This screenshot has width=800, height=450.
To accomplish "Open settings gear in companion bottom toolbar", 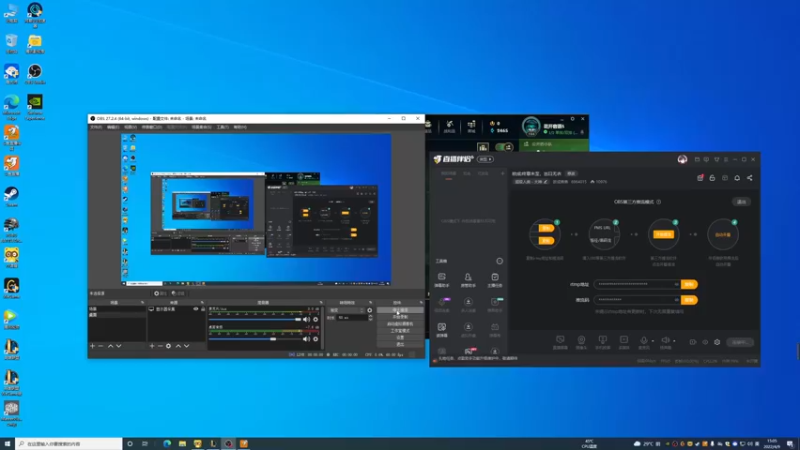I will tap(717, 342).
